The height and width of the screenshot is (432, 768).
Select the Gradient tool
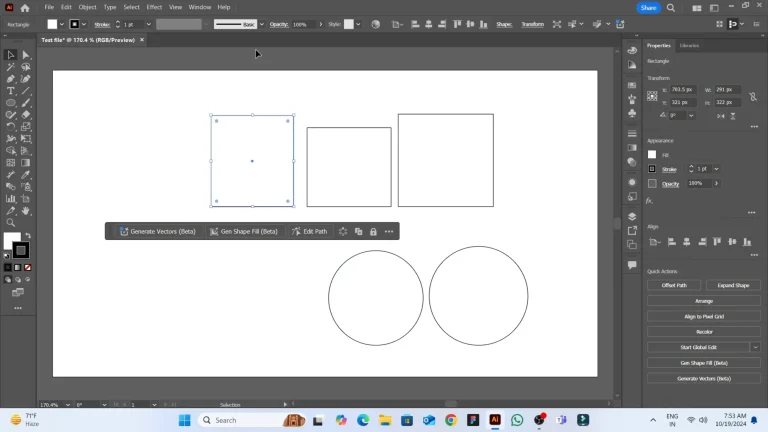click(26, 163)
